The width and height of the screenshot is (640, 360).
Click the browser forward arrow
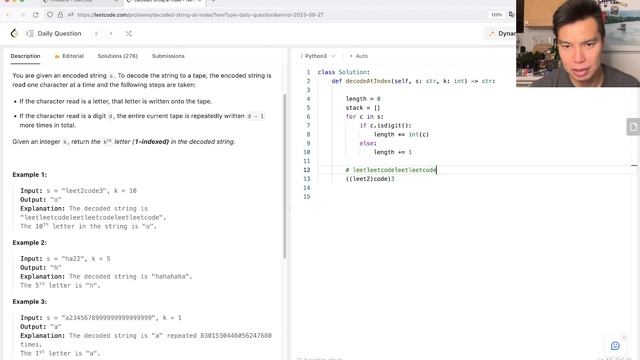click(x=22, y=15)
